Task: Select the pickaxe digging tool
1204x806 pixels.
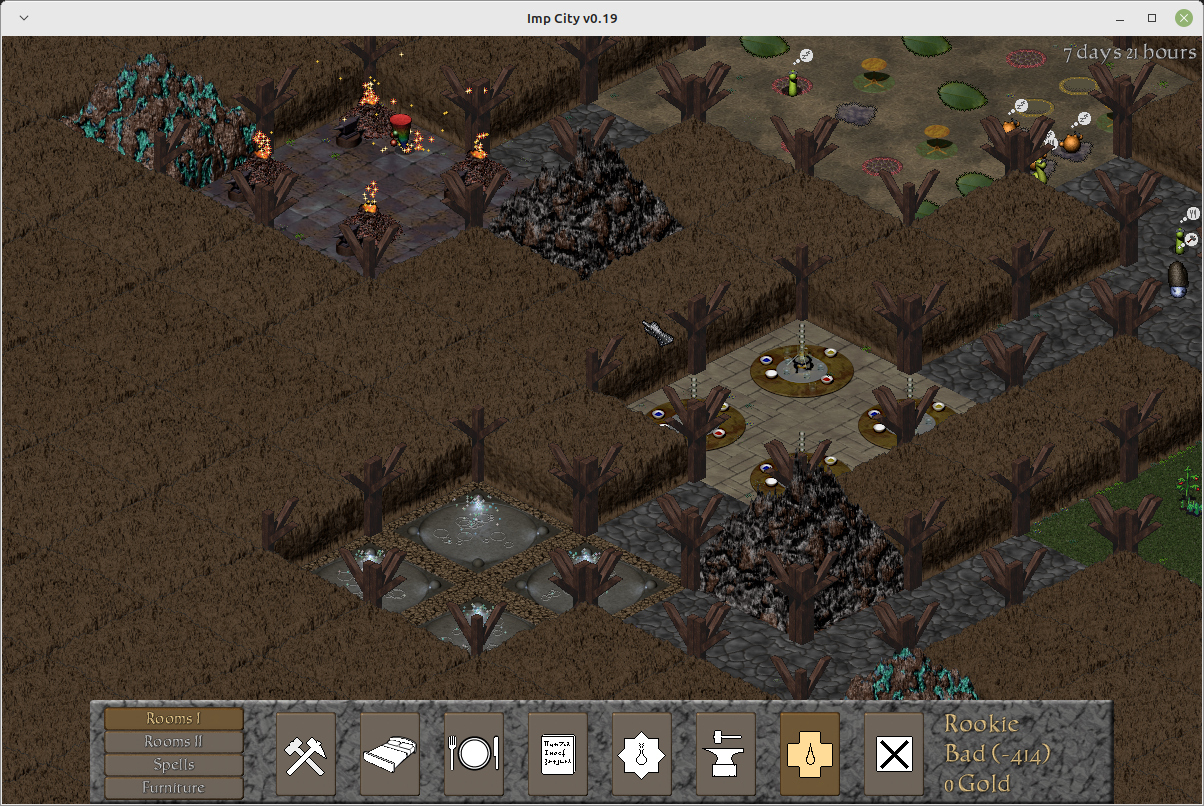Action: pos(305,754)
